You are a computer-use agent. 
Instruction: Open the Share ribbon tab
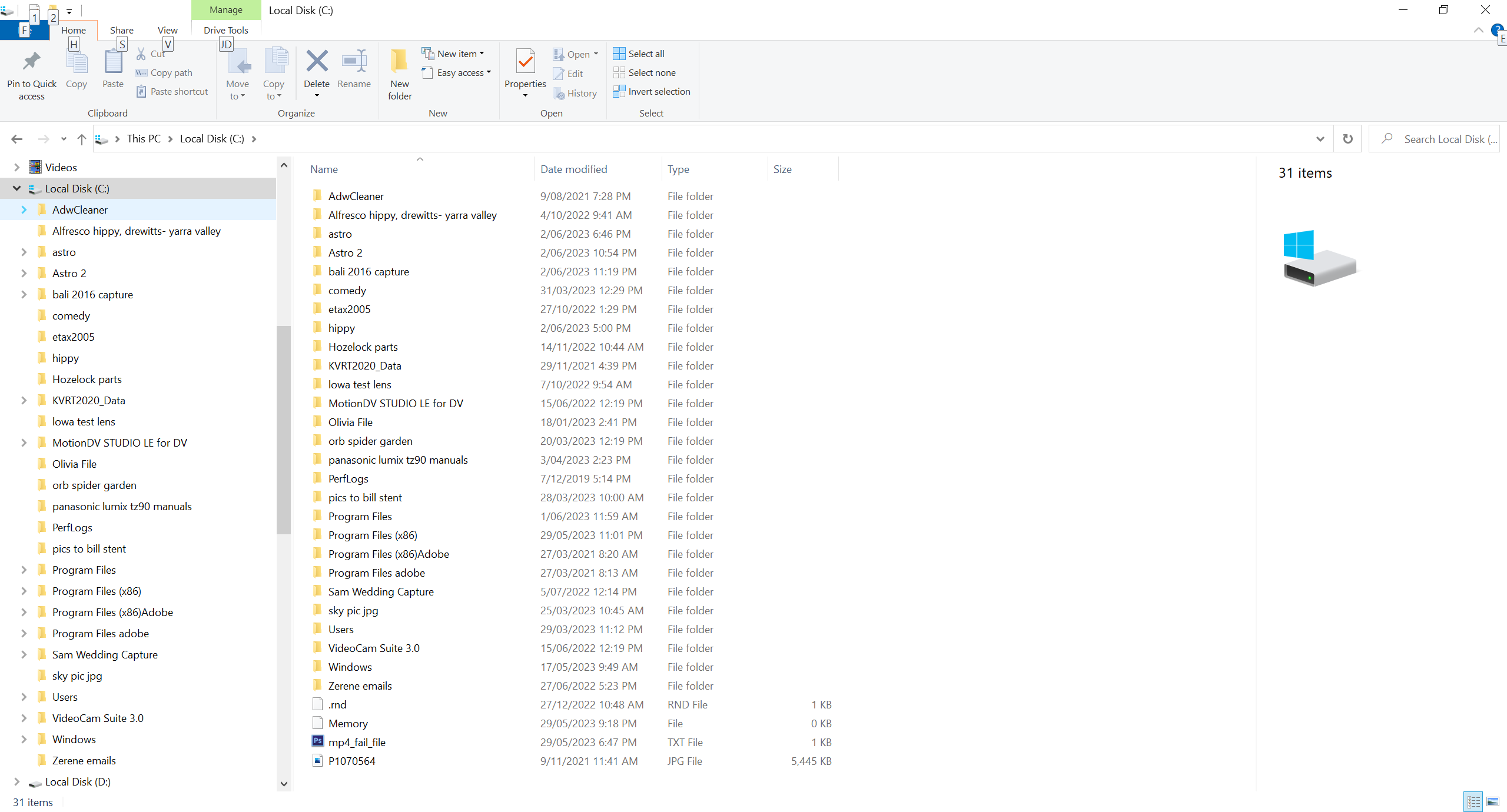coord(121,30)
